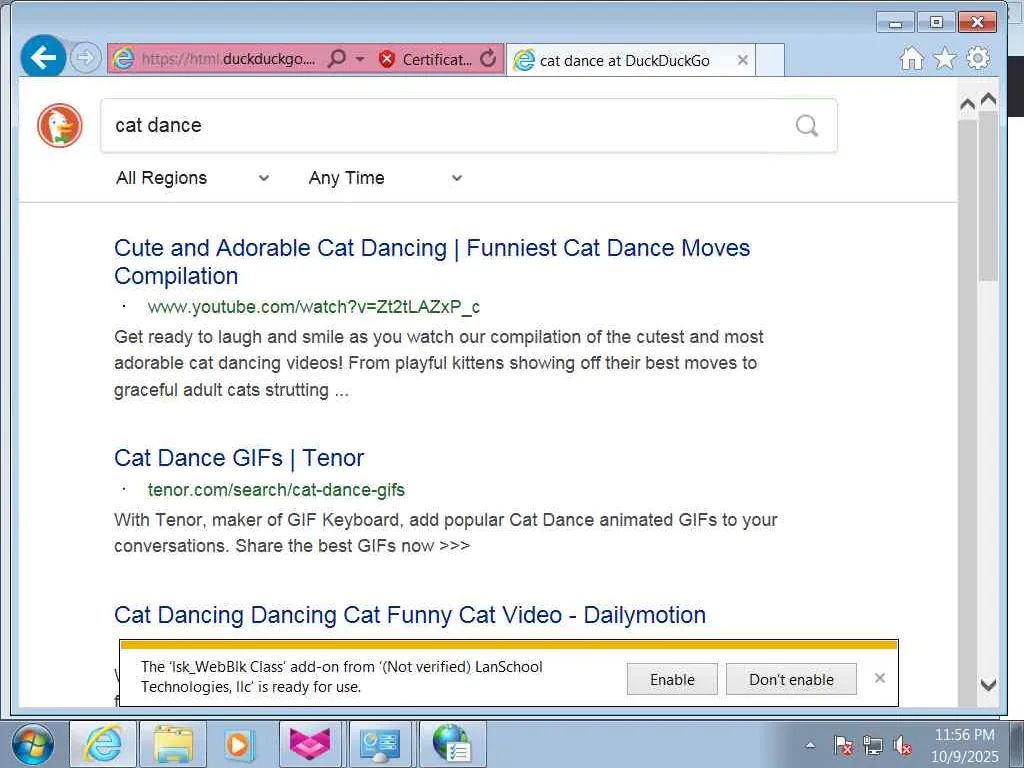The height and width of the screenshot is (768, 1024).
Task: Go back using the blue Back arrow
Action: pyautogui.click(x=43, y=57)
